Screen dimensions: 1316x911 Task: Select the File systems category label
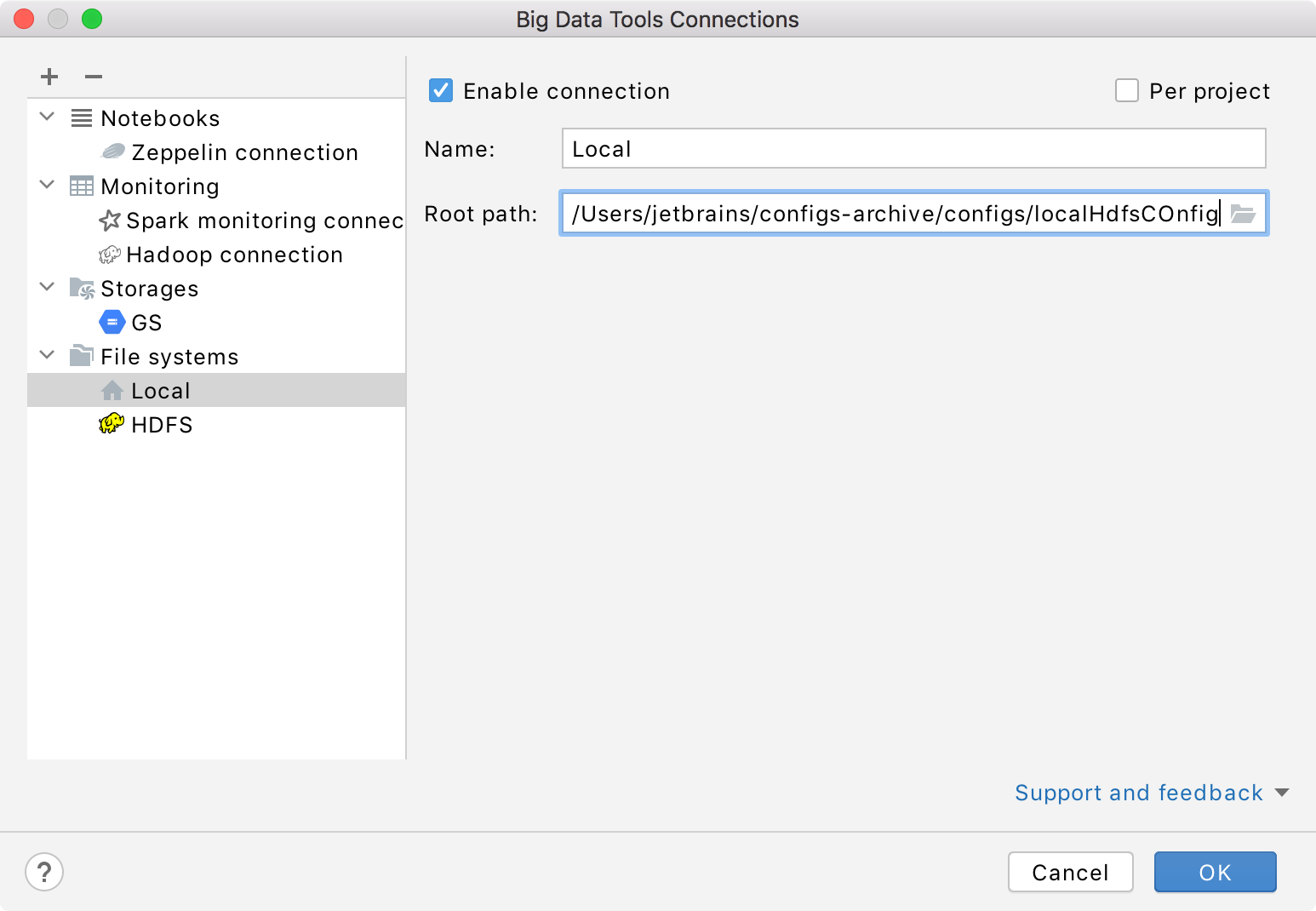coord(170,357)
